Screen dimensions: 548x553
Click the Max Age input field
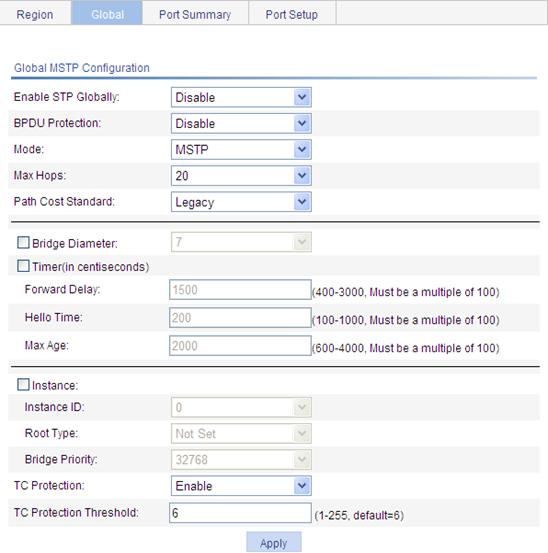(x=240, y=346)
